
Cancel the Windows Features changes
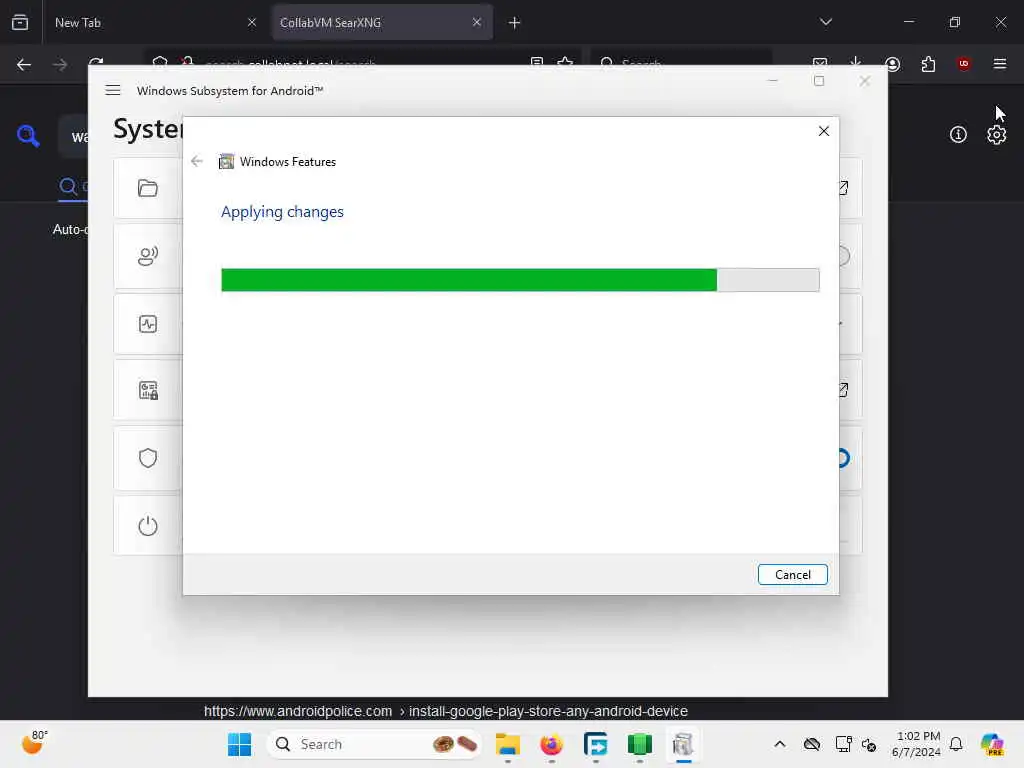[792, 575]
